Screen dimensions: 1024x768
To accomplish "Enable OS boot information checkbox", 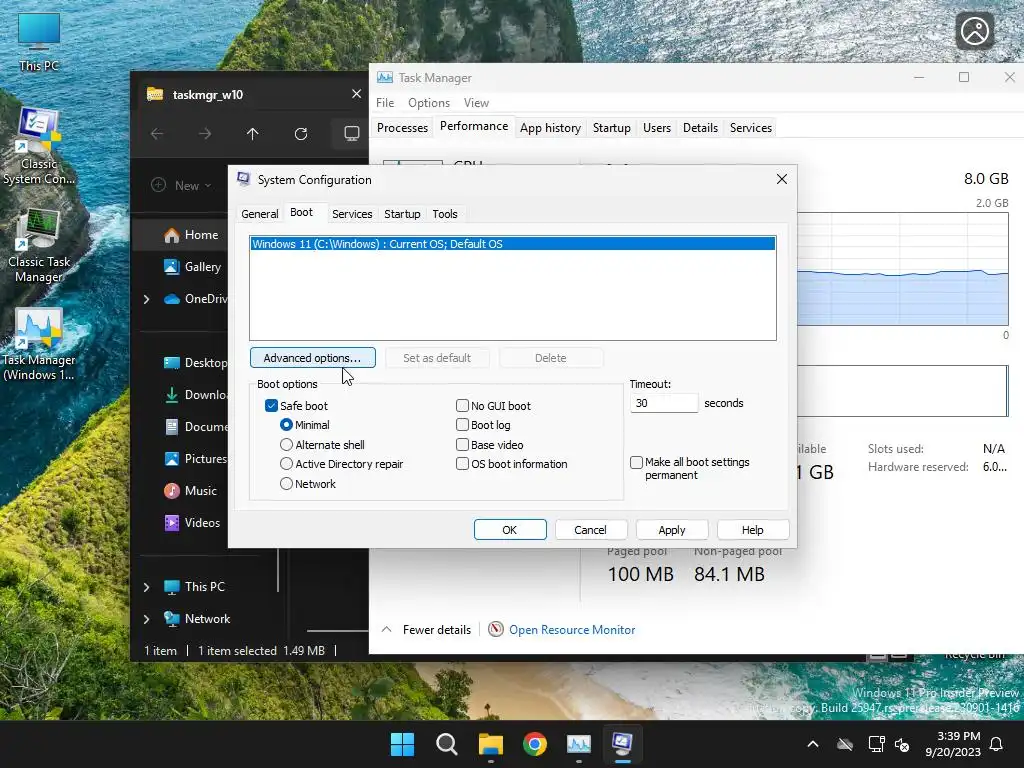I will click(462, 464).
